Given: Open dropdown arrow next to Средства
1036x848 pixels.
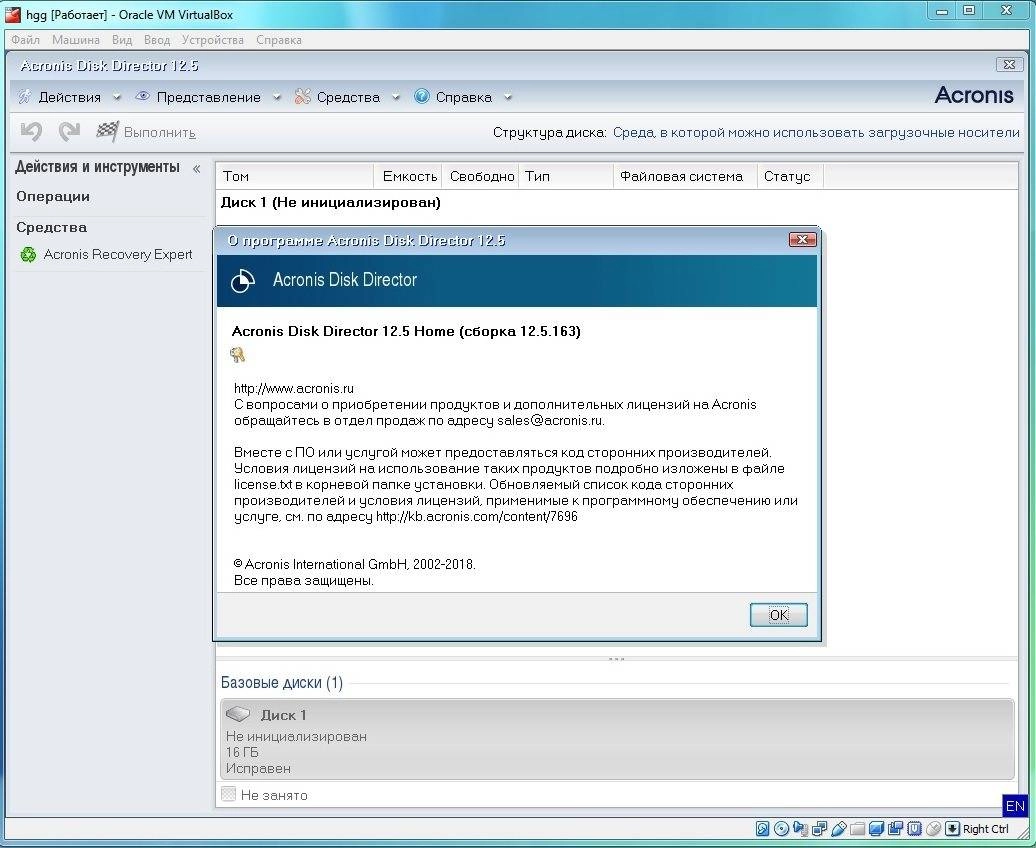Looking at the screenshot, I should (x=396, y=98).
